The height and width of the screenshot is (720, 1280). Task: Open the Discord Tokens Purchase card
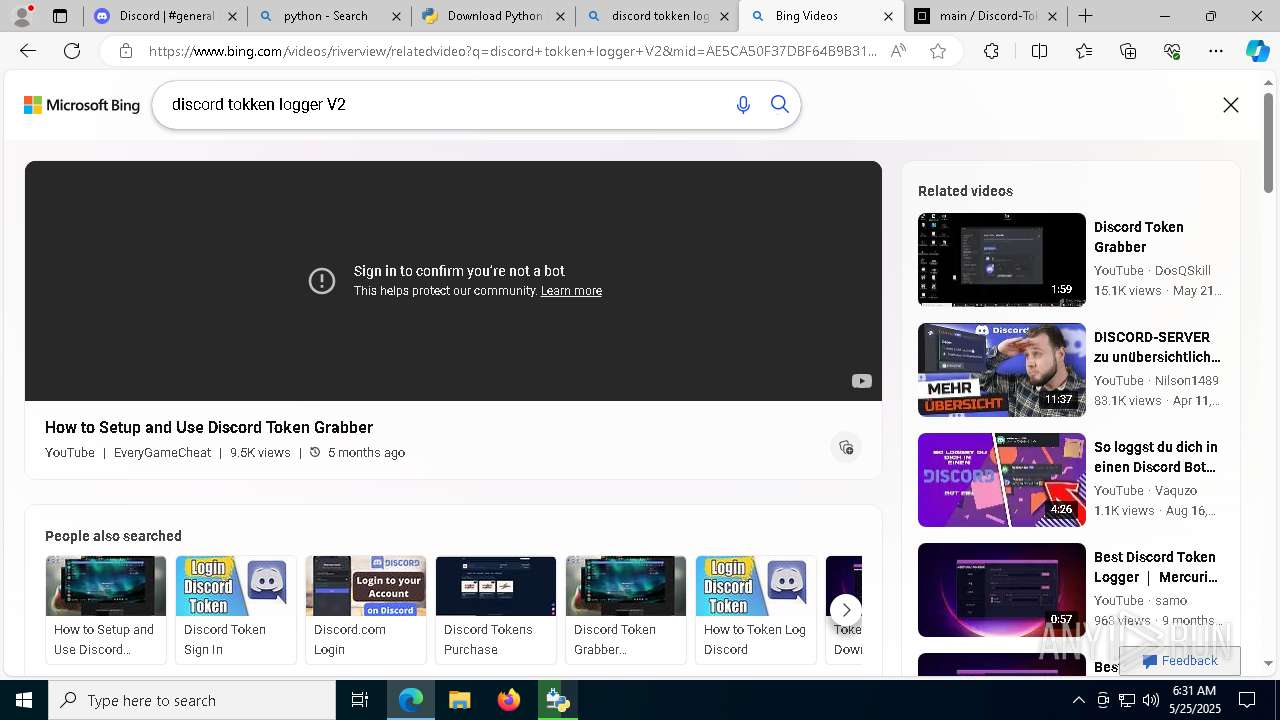496,610
